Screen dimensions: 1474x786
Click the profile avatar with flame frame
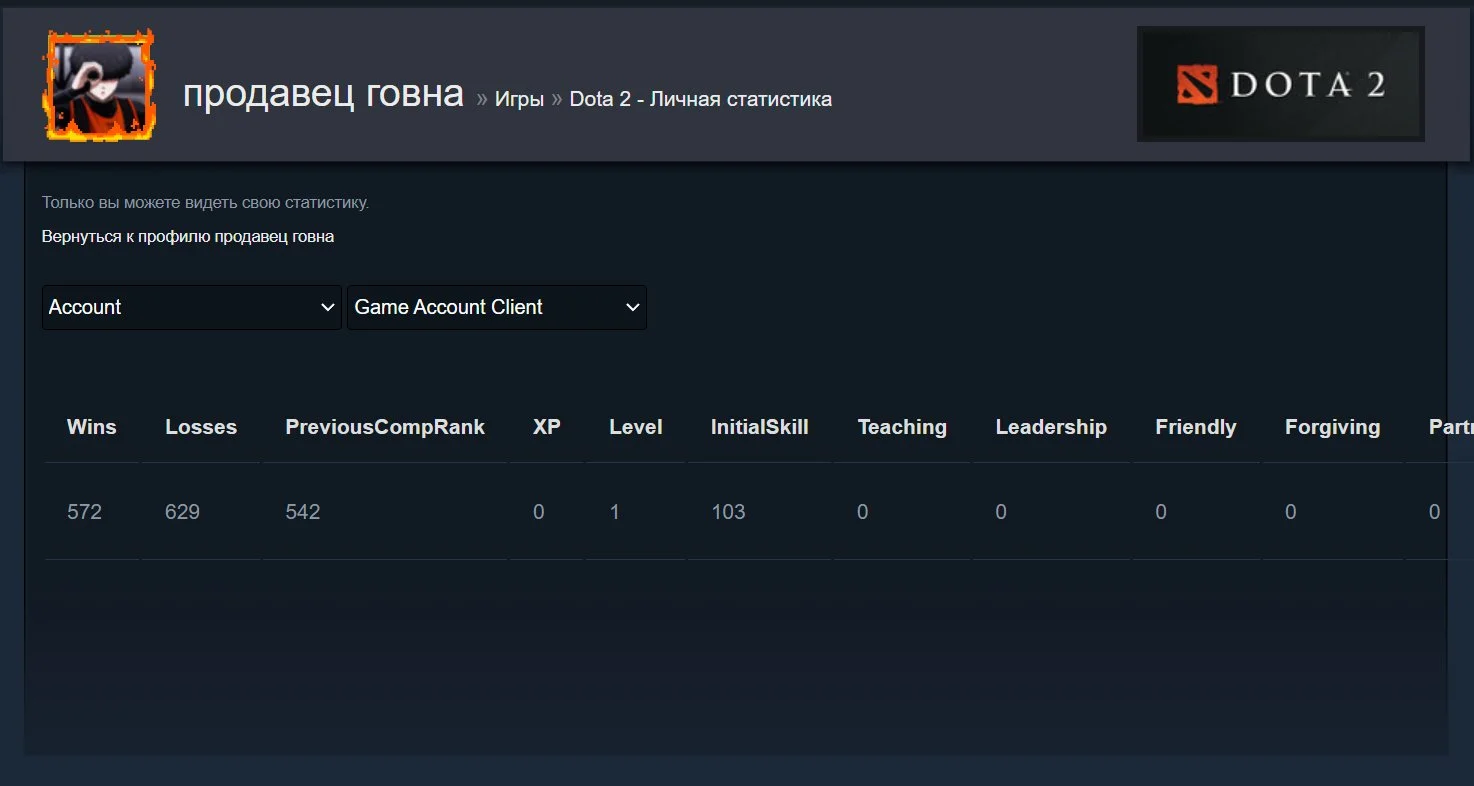[98, 85]
